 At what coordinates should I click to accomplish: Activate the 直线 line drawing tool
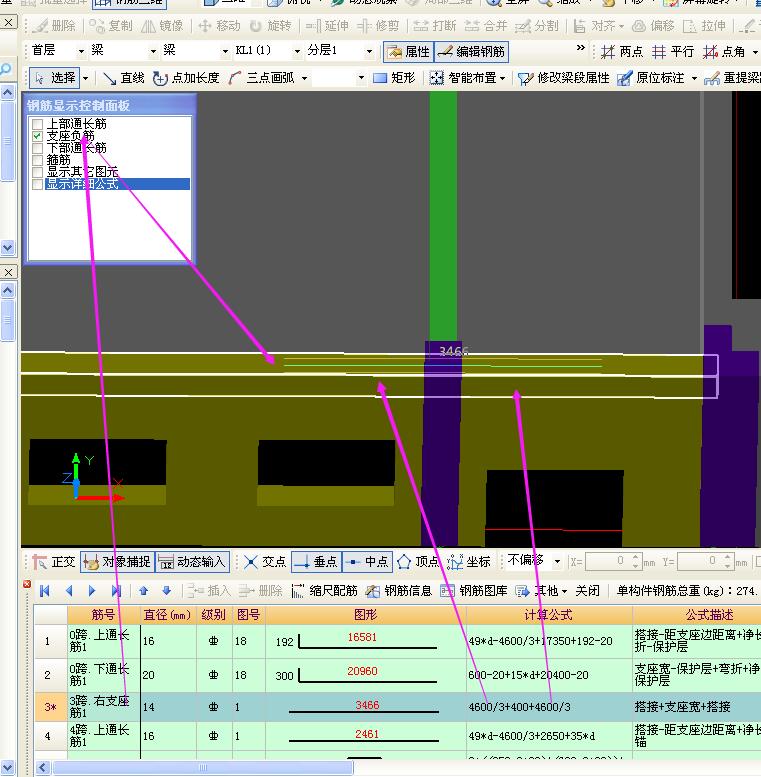pos(123,78)
